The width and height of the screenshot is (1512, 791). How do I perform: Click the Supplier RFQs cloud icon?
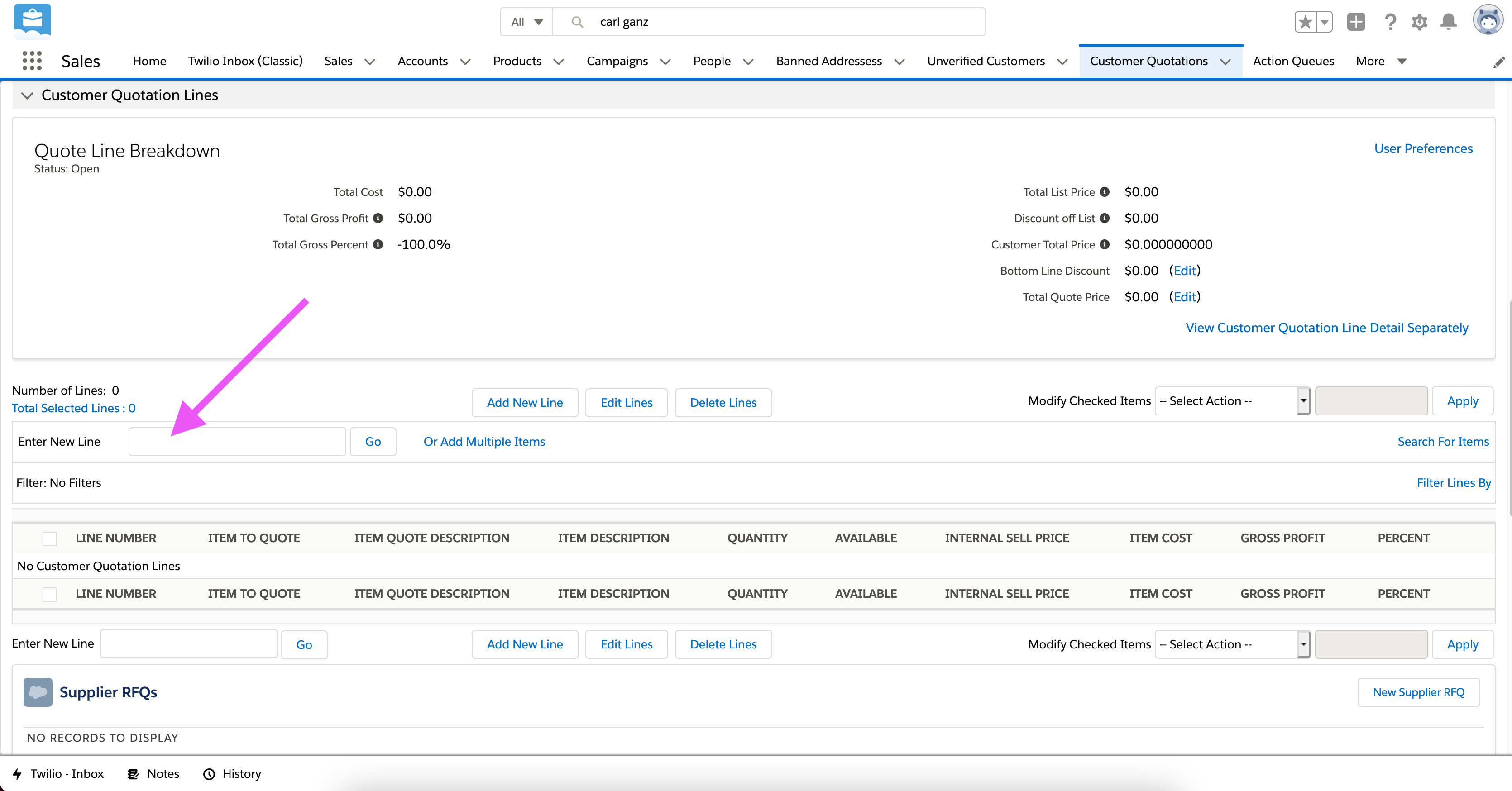tap(38, 692)
